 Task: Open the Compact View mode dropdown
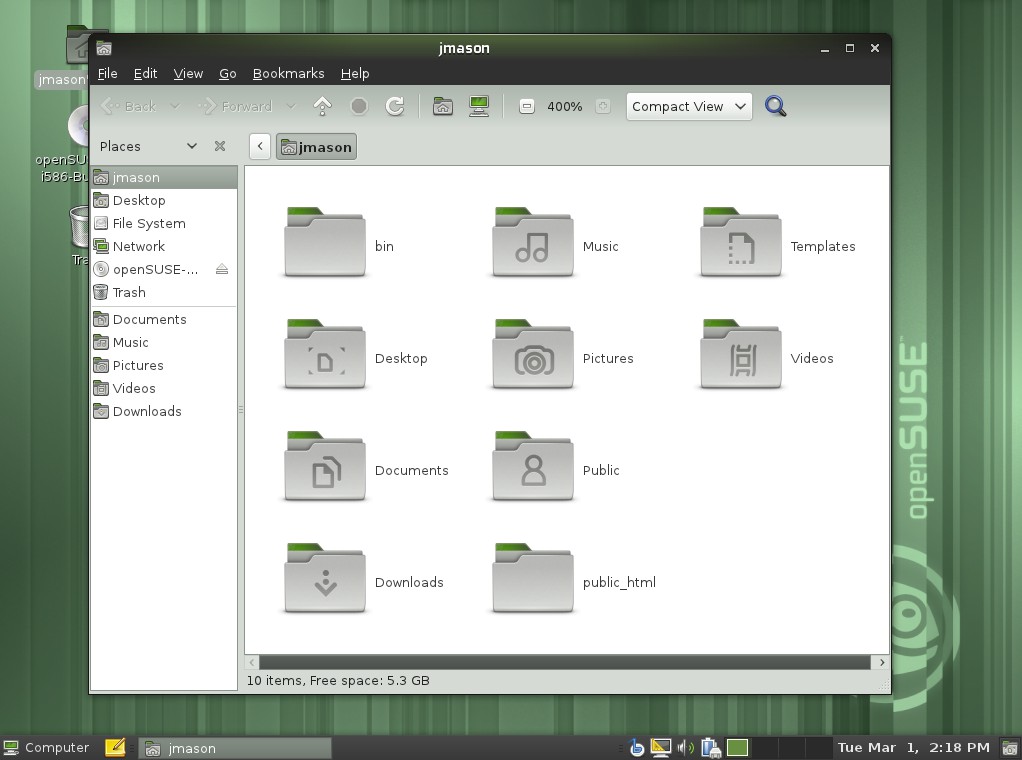coord(689,106)
